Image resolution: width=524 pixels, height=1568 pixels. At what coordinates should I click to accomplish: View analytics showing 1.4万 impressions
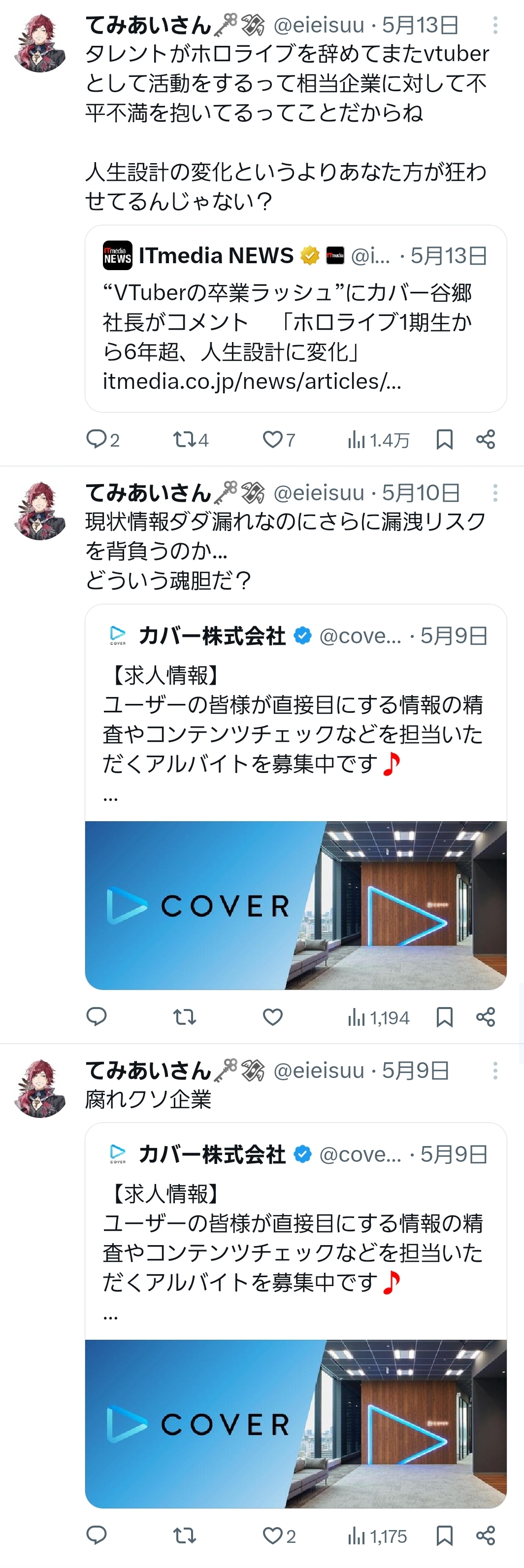[378, 440]
